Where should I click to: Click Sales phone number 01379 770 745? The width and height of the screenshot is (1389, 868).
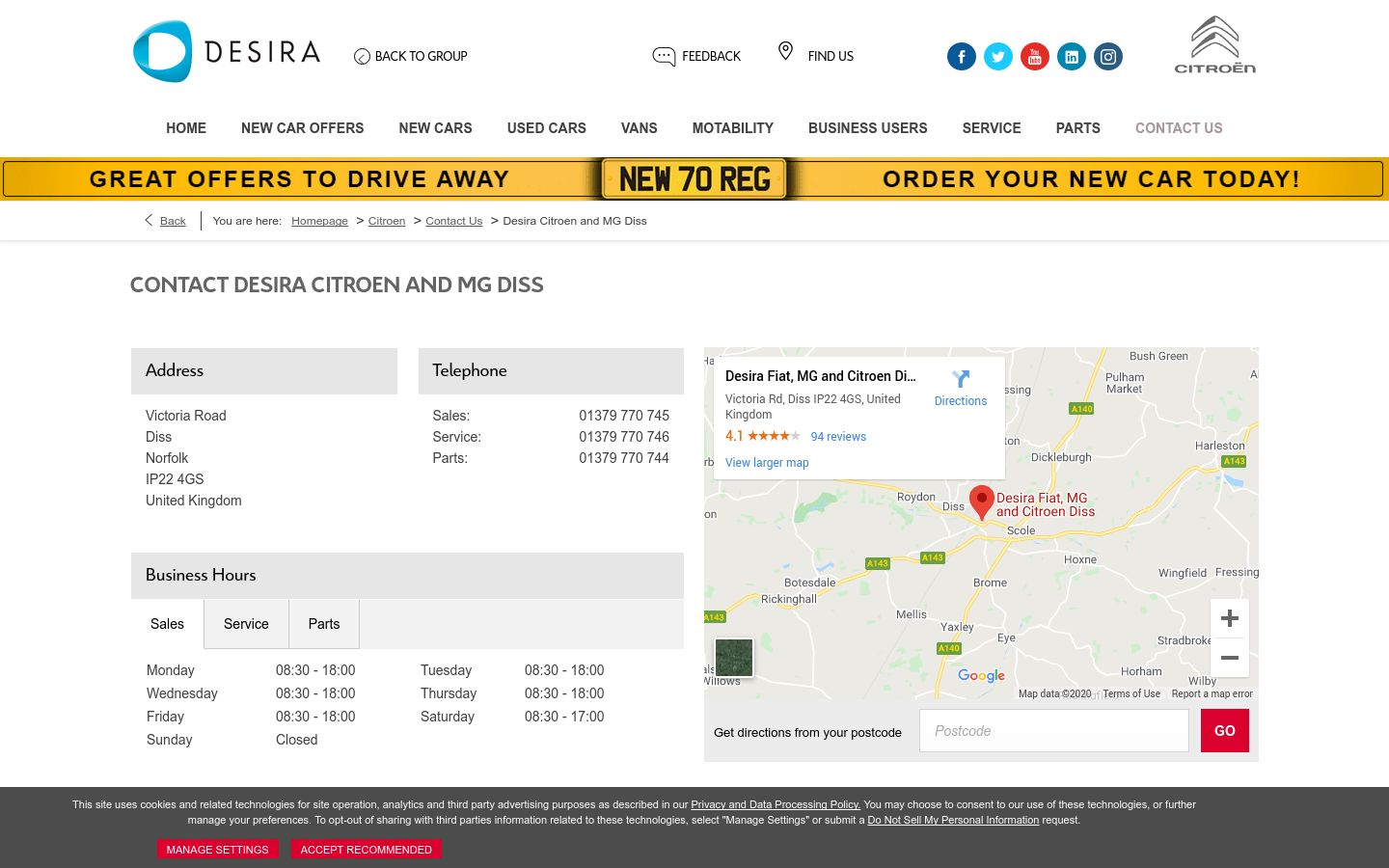pos(624,416)
